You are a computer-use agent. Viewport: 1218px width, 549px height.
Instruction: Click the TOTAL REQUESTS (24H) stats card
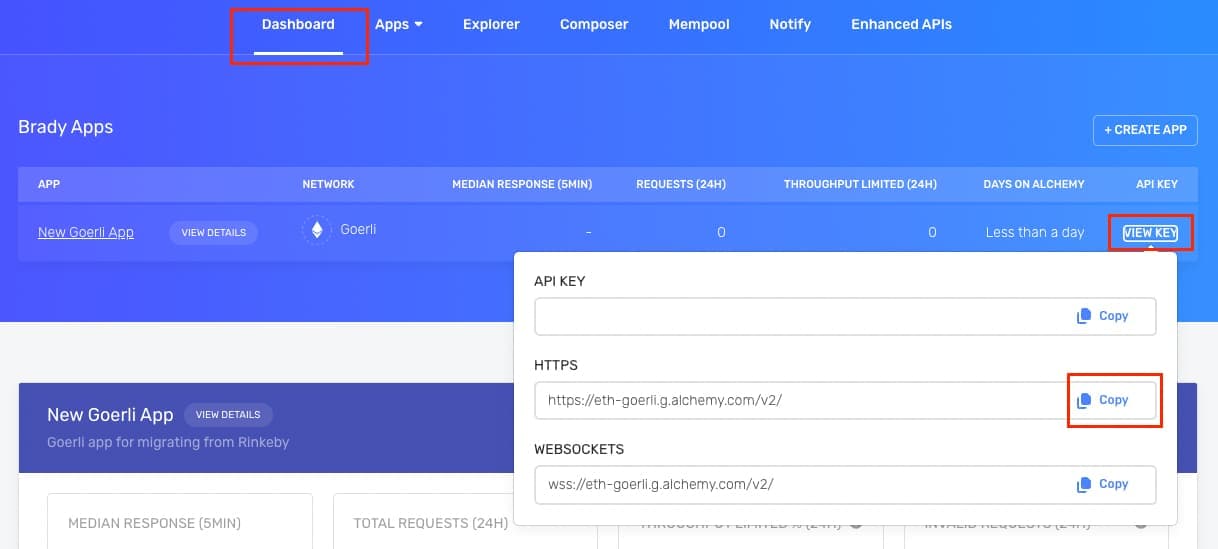point(465,521)
